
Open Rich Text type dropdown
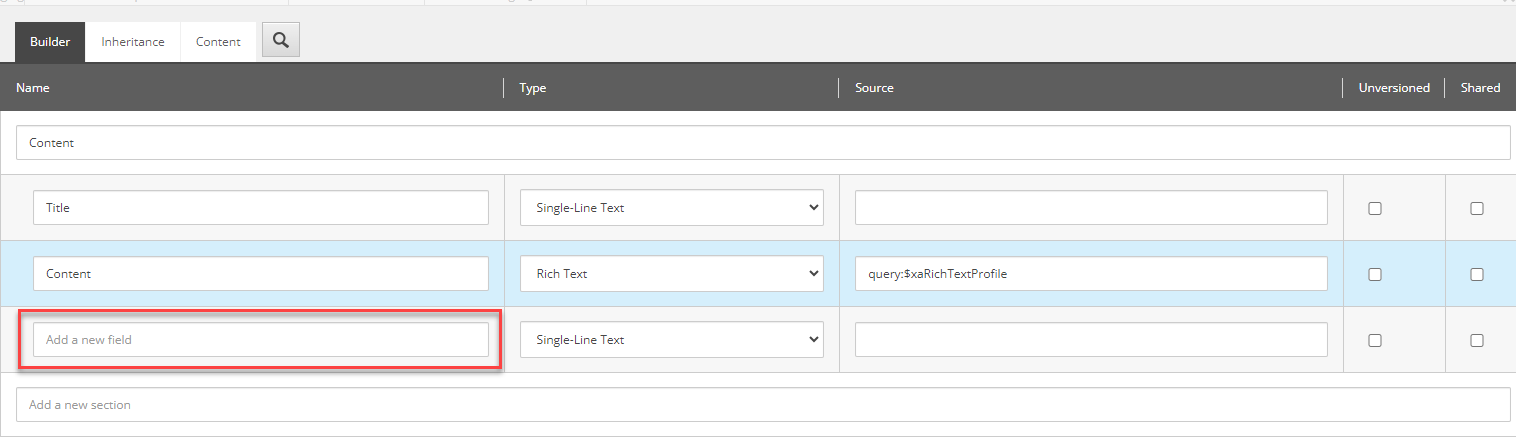point(672,274)
